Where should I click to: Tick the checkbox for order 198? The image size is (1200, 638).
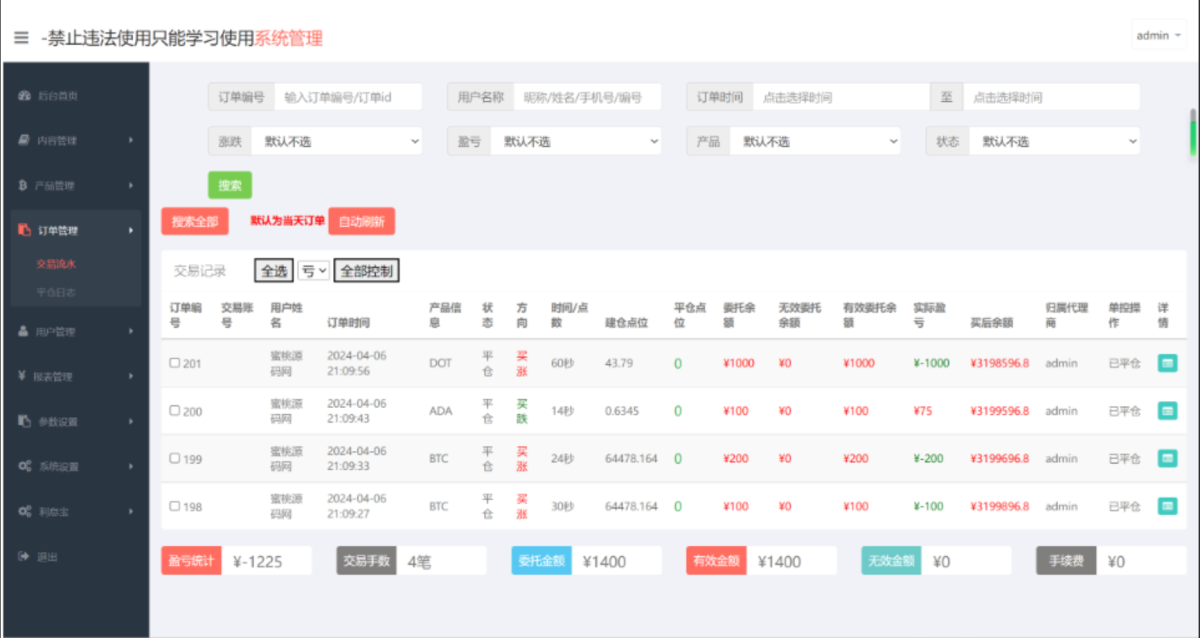coord(175,506)
